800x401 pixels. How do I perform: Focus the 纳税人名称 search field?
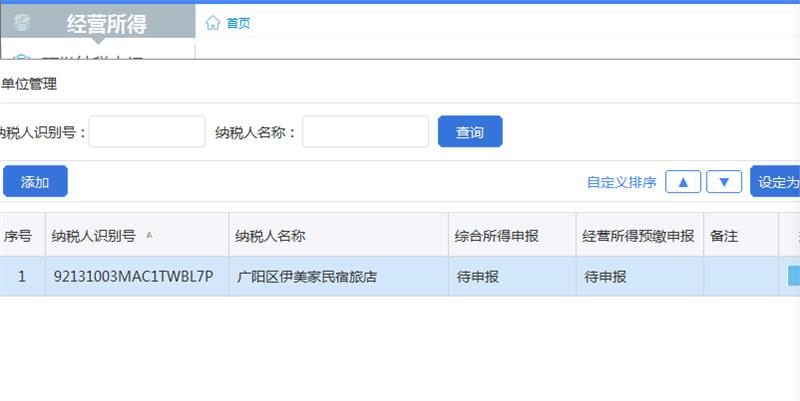365,132
